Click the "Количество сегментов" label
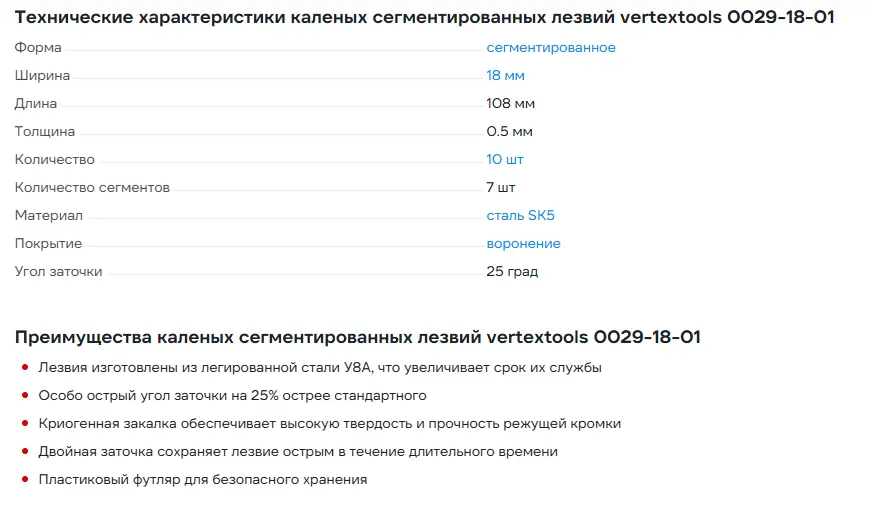The width and height of the screenshot is (872, 509). [x=92, y=188]
